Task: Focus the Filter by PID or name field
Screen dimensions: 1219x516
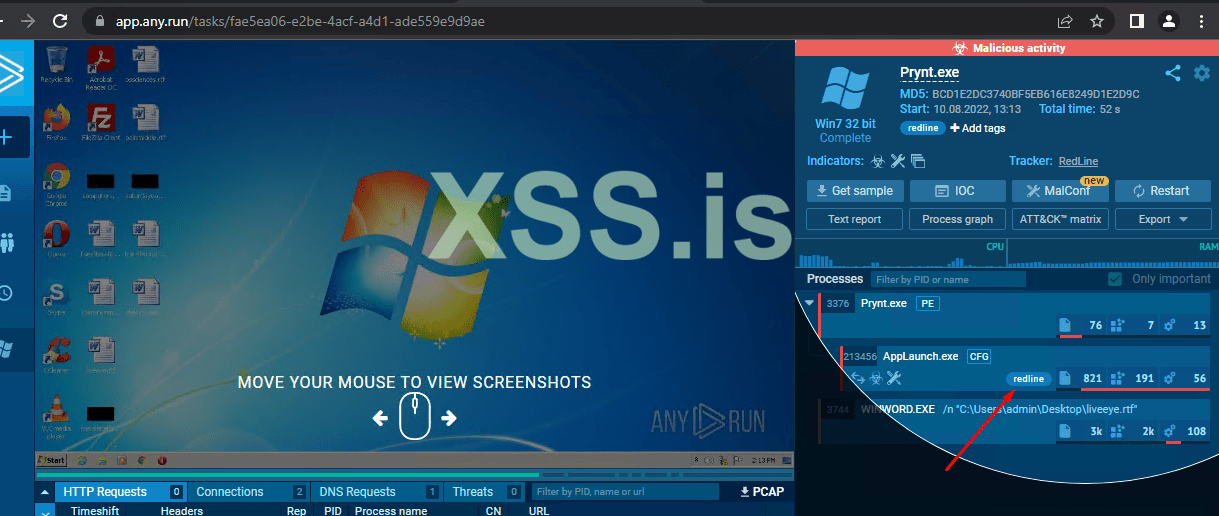Action: coord(947,279)
